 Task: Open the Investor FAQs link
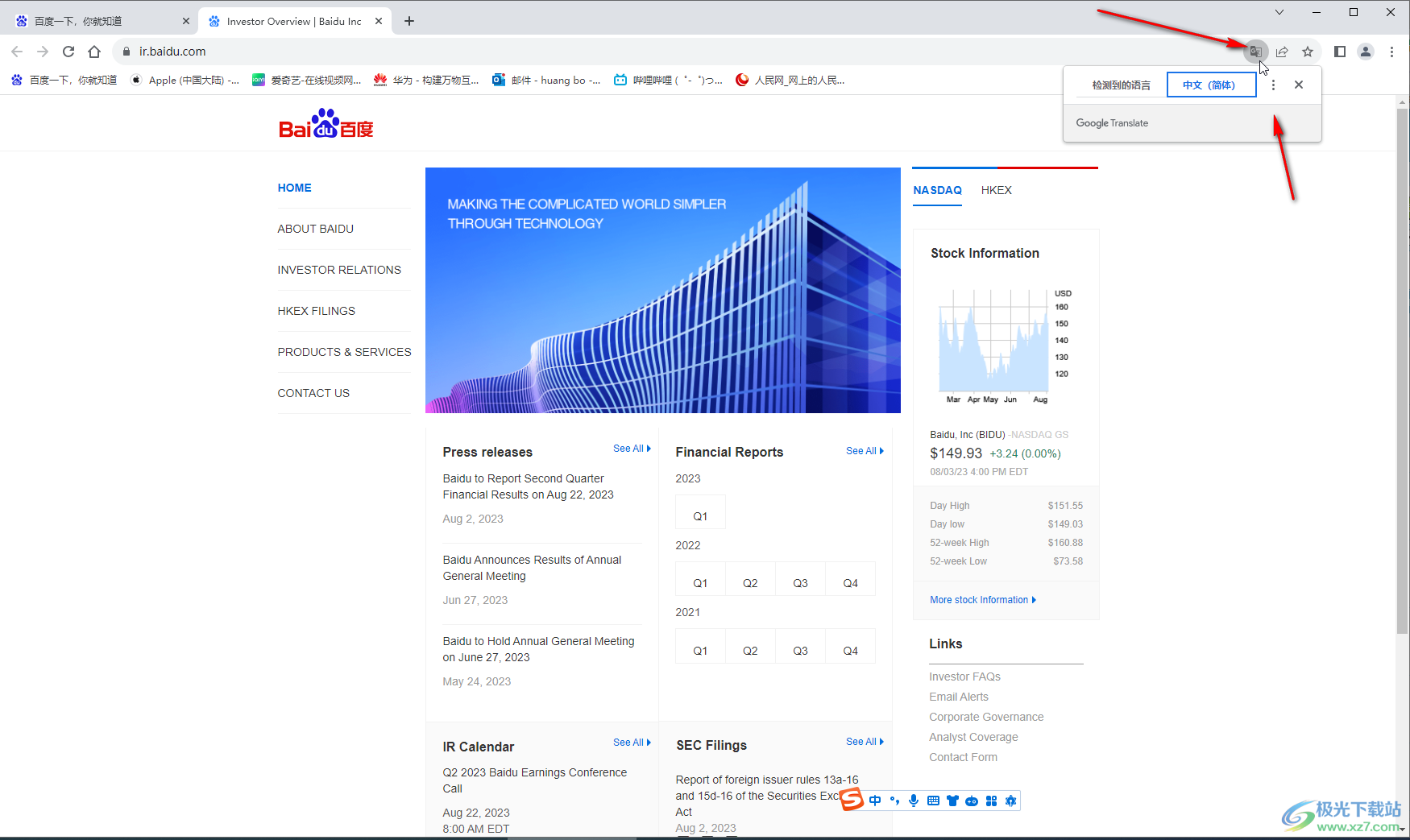coord(964,677)
